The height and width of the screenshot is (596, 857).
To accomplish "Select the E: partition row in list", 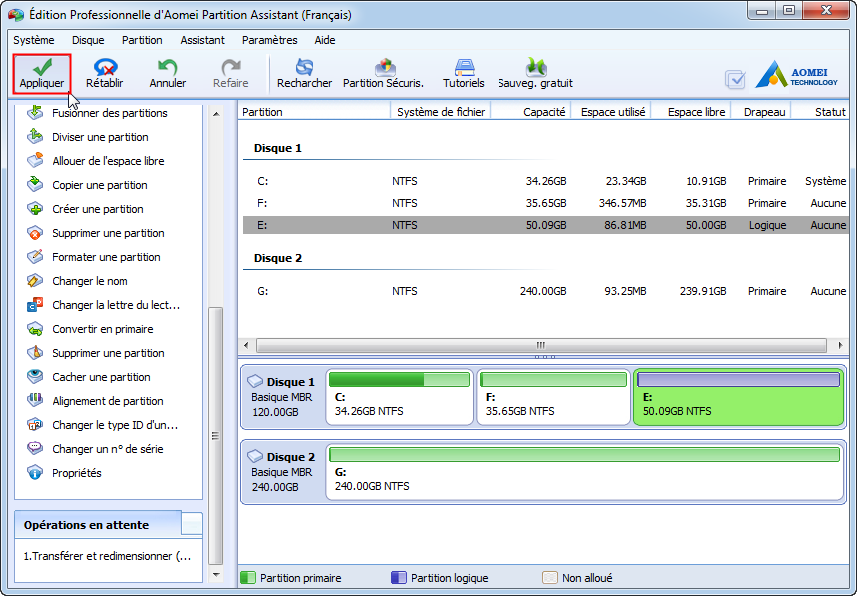I will click(x=545, y=225).
